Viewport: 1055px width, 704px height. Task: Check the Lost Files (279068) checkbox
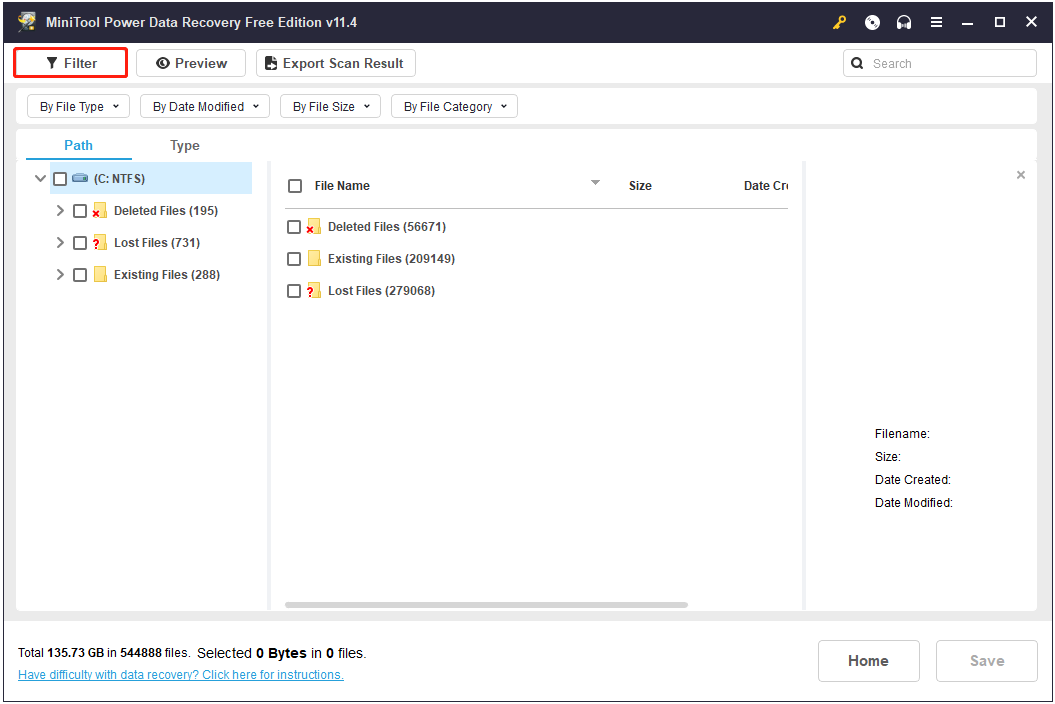pos(293,291)
